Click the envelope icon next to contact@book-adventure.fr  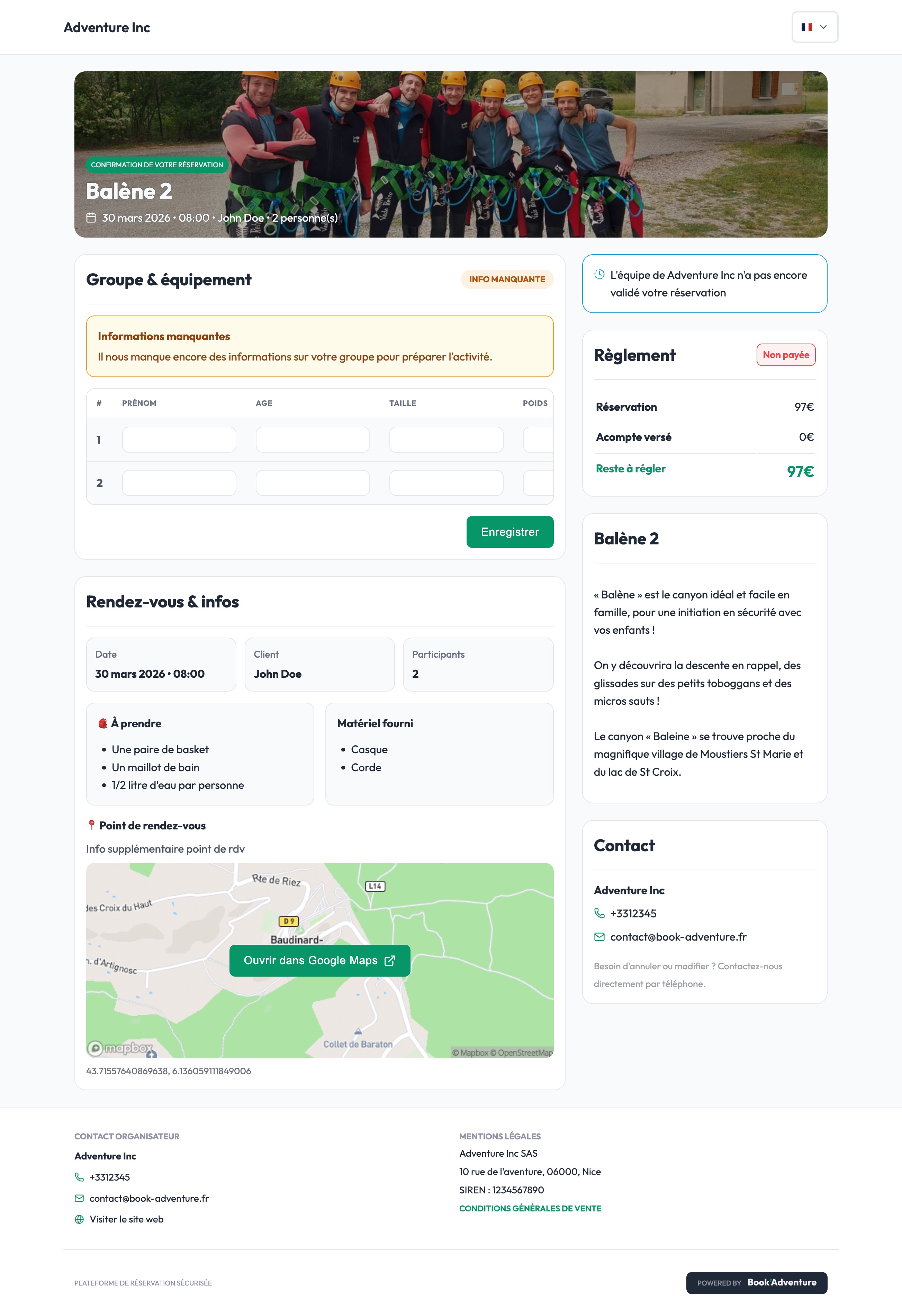point(599,936)
